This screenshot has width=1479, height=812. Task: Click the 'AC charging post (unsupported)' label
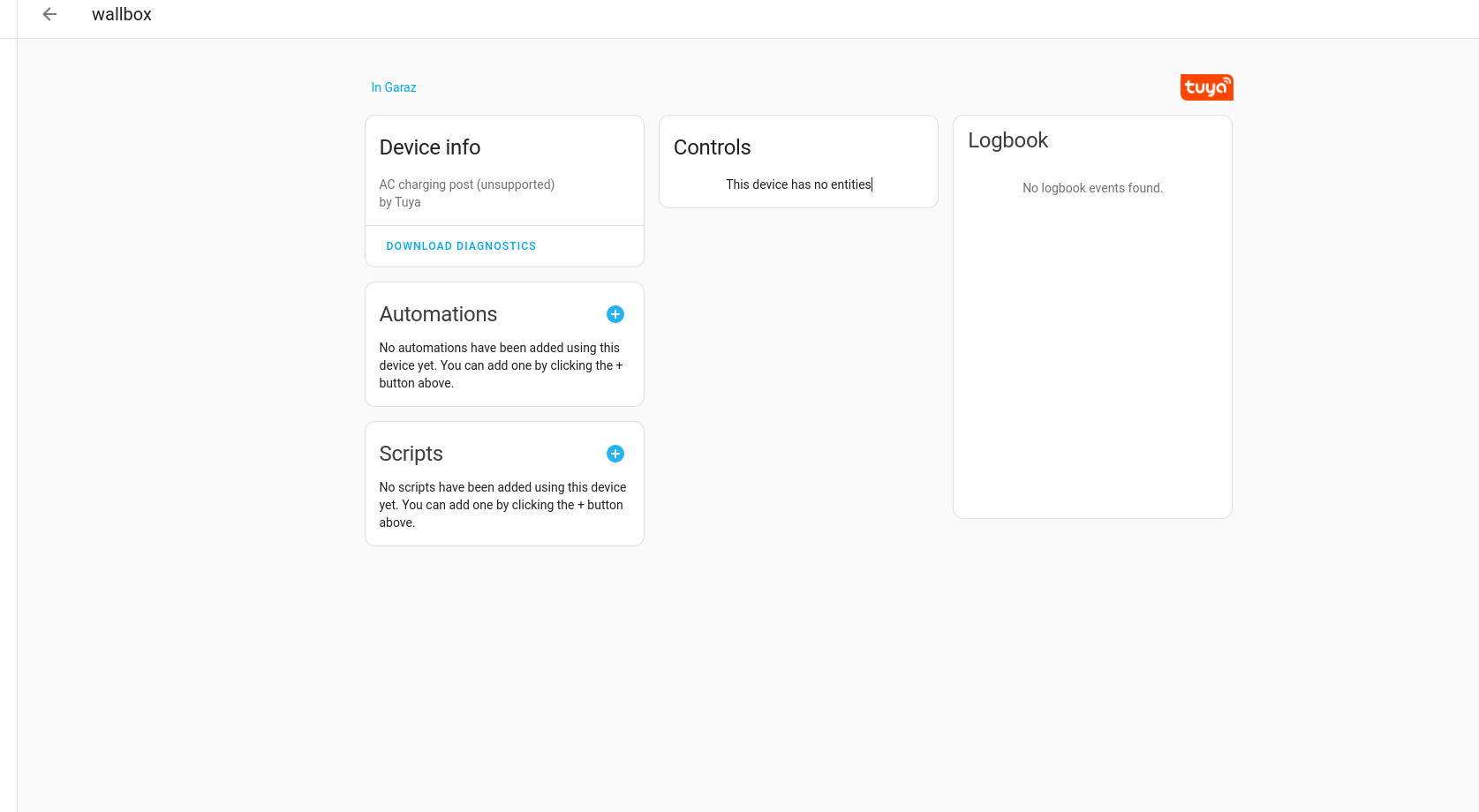click(466, 184)
